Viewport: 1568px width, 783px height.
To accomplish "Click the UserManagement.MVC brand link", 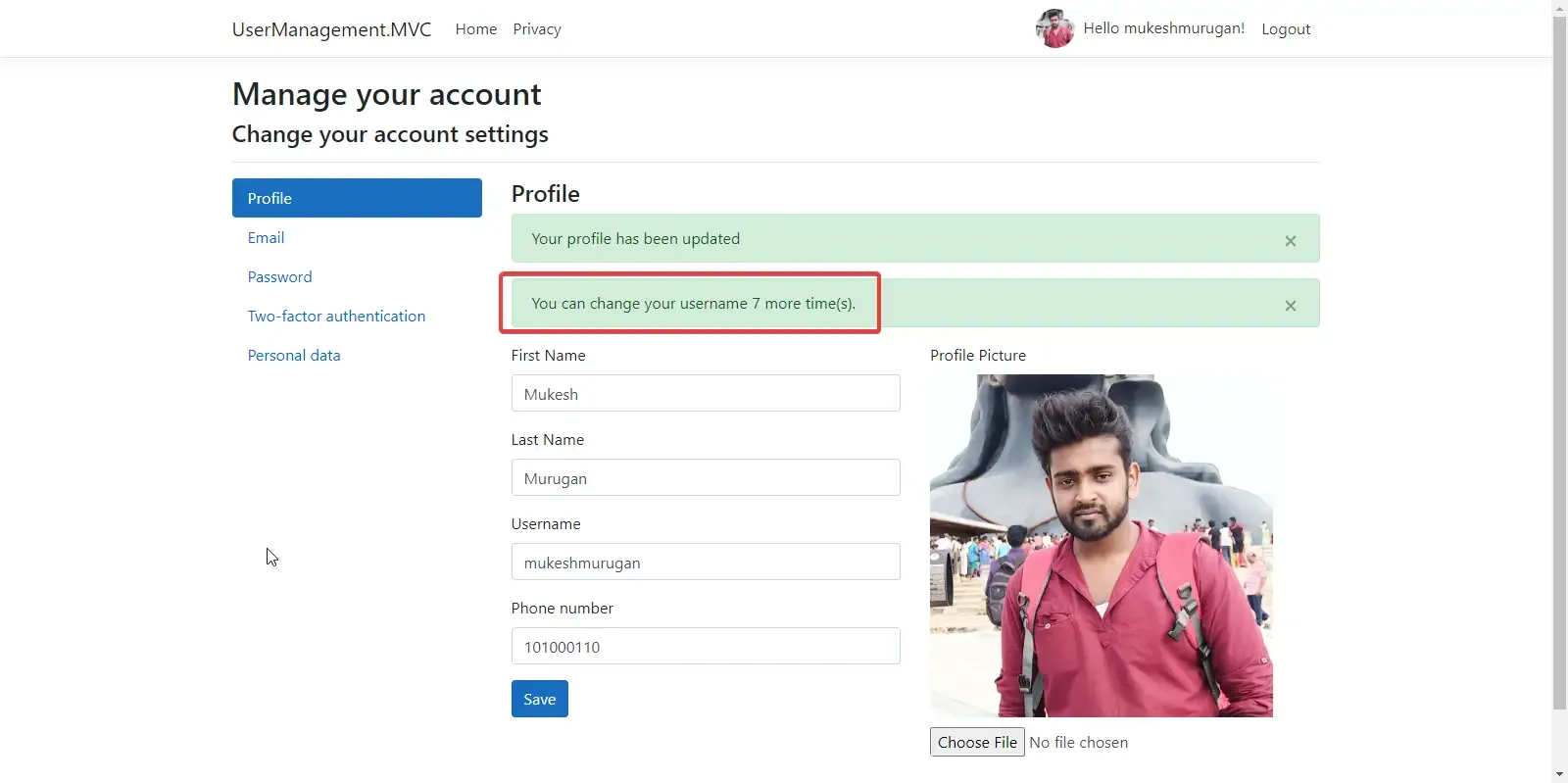I will pos(331,28).
